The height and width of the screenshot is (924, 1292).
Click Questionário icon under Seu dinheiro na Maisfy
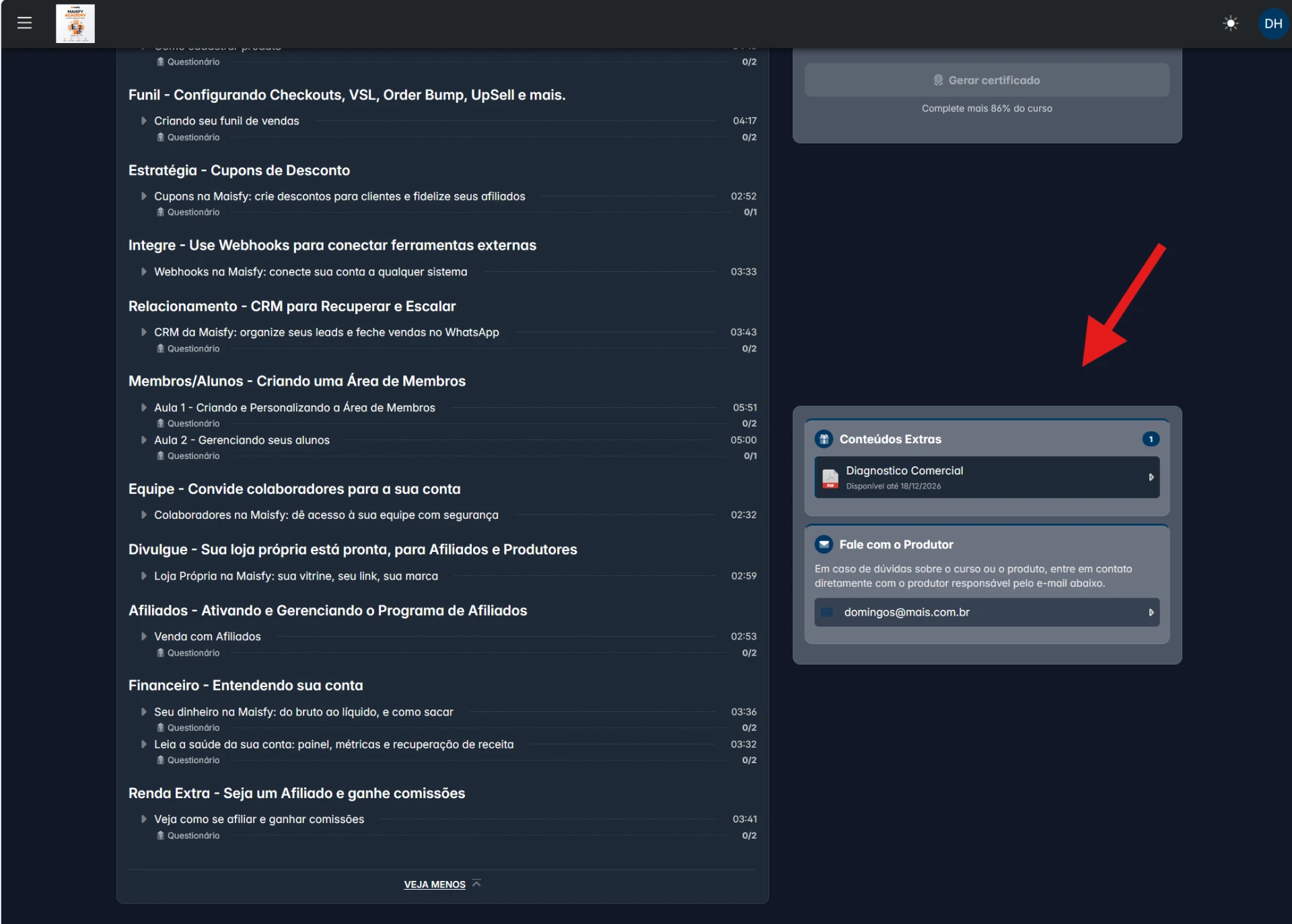click(x=160, y=727)
